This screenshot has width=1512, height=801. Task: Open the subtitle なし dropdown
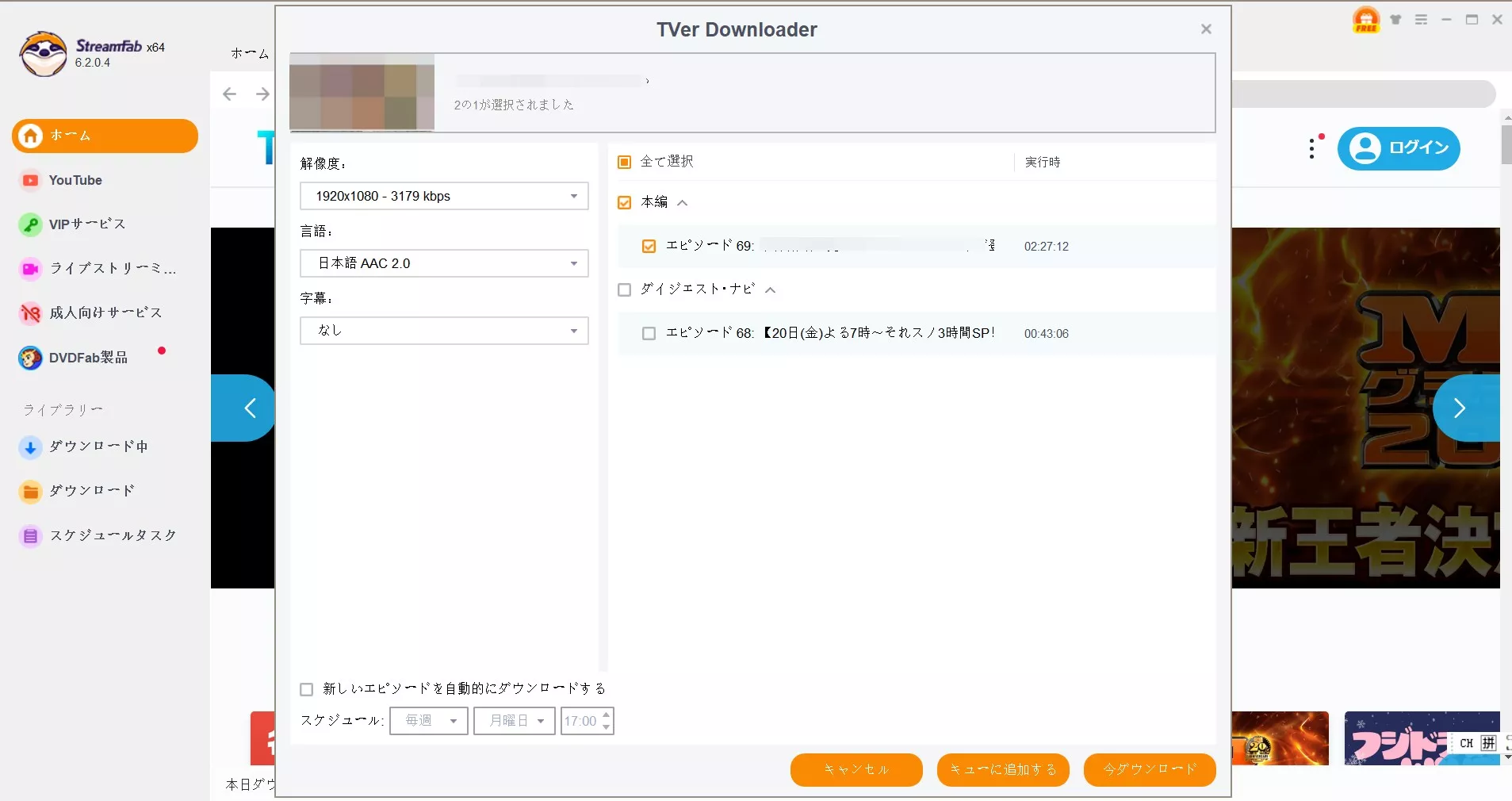click(x=444, y=331)
